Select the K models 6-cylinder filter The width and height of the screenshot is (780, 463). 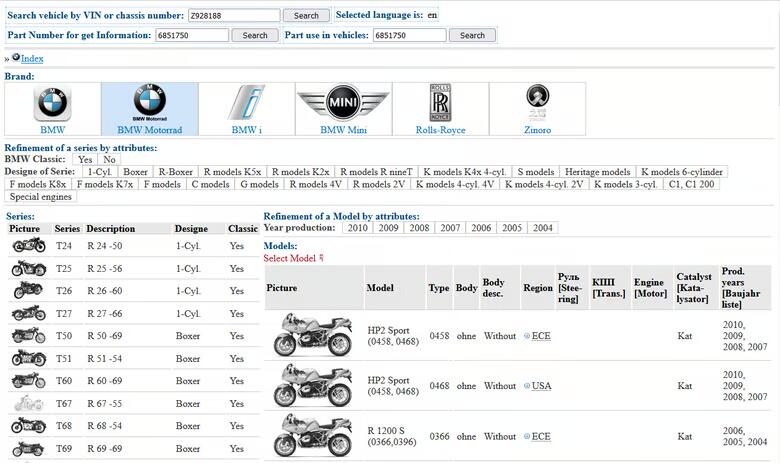click(682, 172)
